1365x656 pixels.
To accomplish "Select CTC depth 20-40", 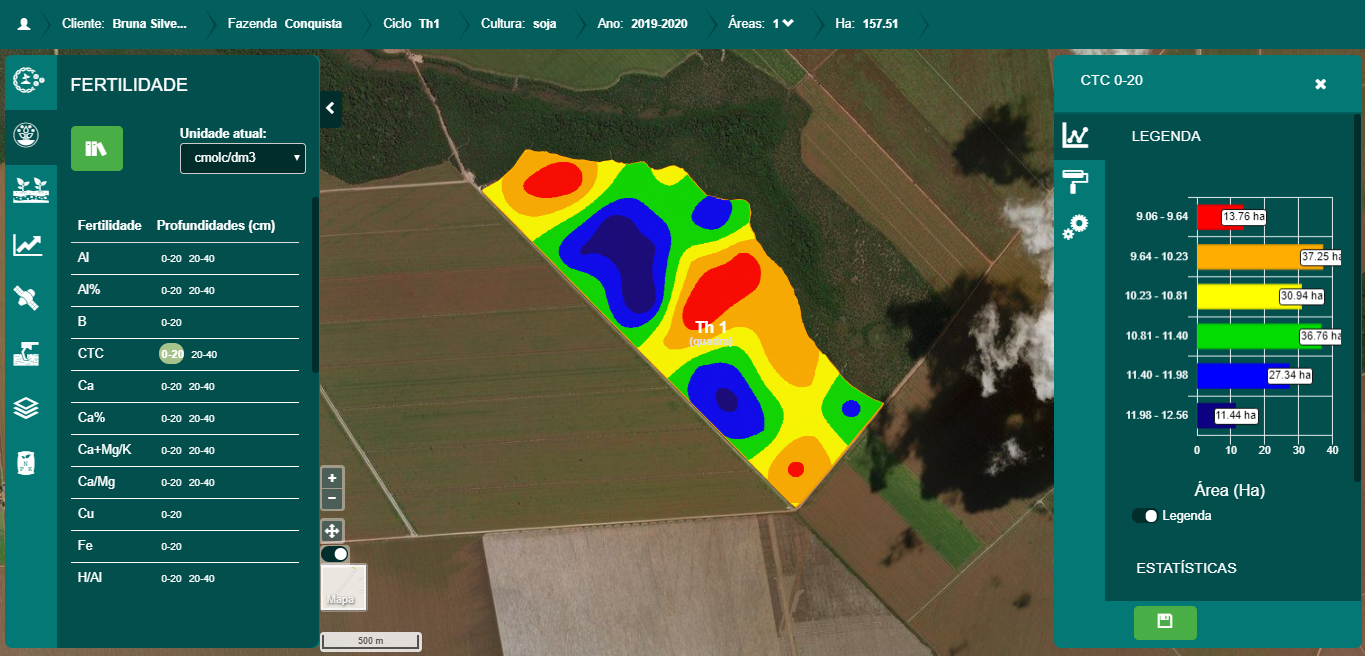I will (x=204, y=354).
